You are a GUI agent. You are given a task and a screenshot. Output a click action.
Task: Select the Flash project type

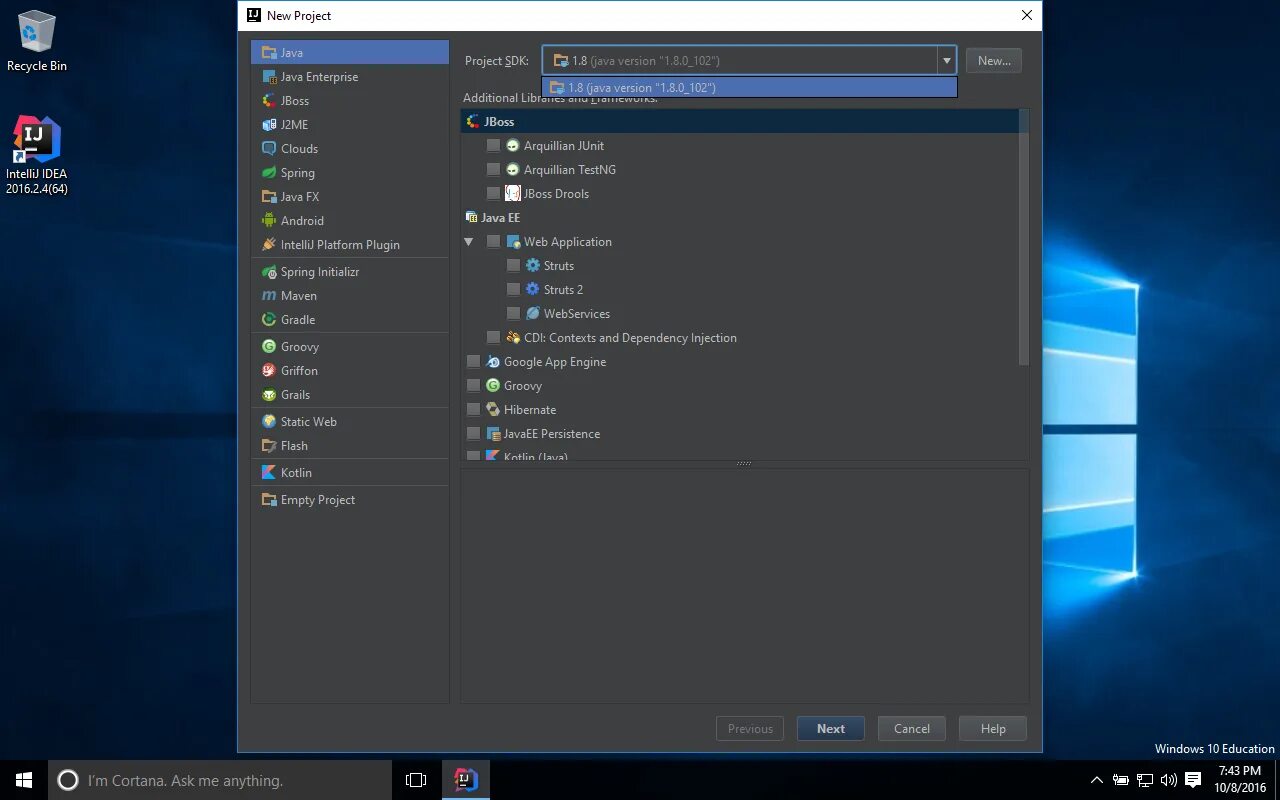(350, 445)
